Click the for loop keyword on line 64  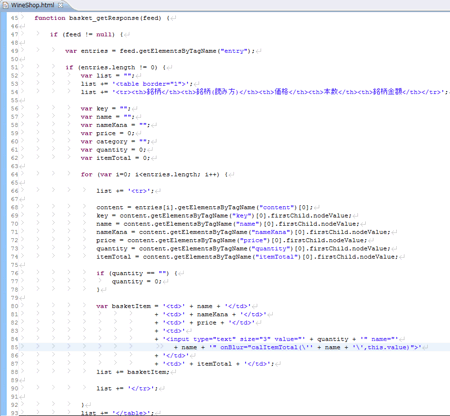86,174
